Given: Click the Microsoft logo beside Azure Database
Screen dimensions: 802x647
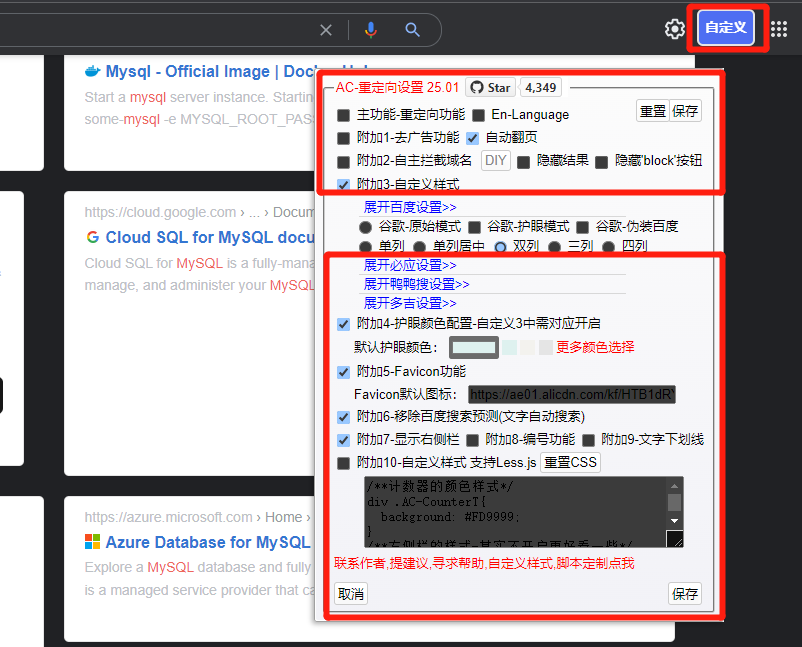Looking at the screenshot, I should tap(93, 542).
